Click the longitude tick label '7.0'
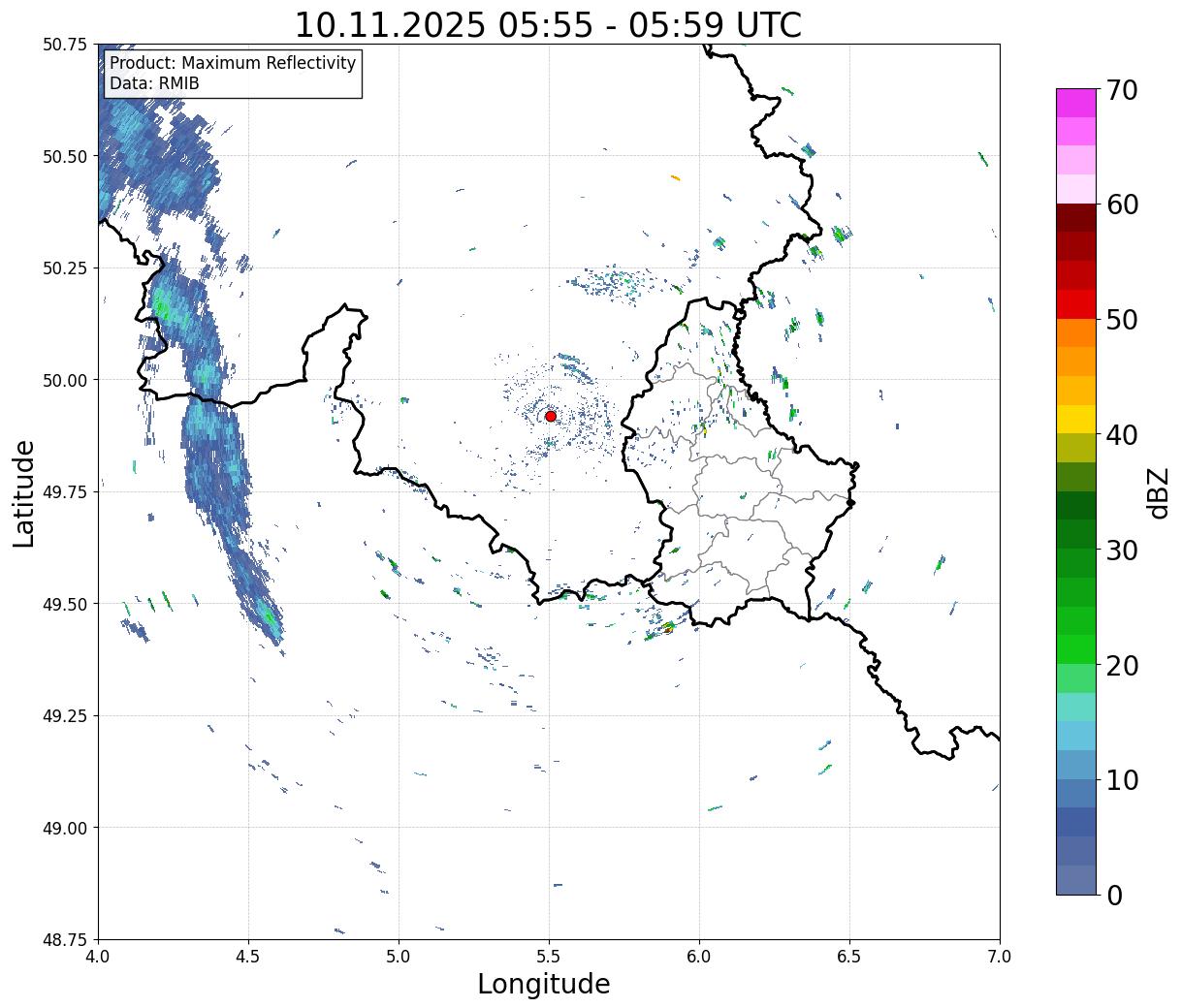 pos(1000,957)
